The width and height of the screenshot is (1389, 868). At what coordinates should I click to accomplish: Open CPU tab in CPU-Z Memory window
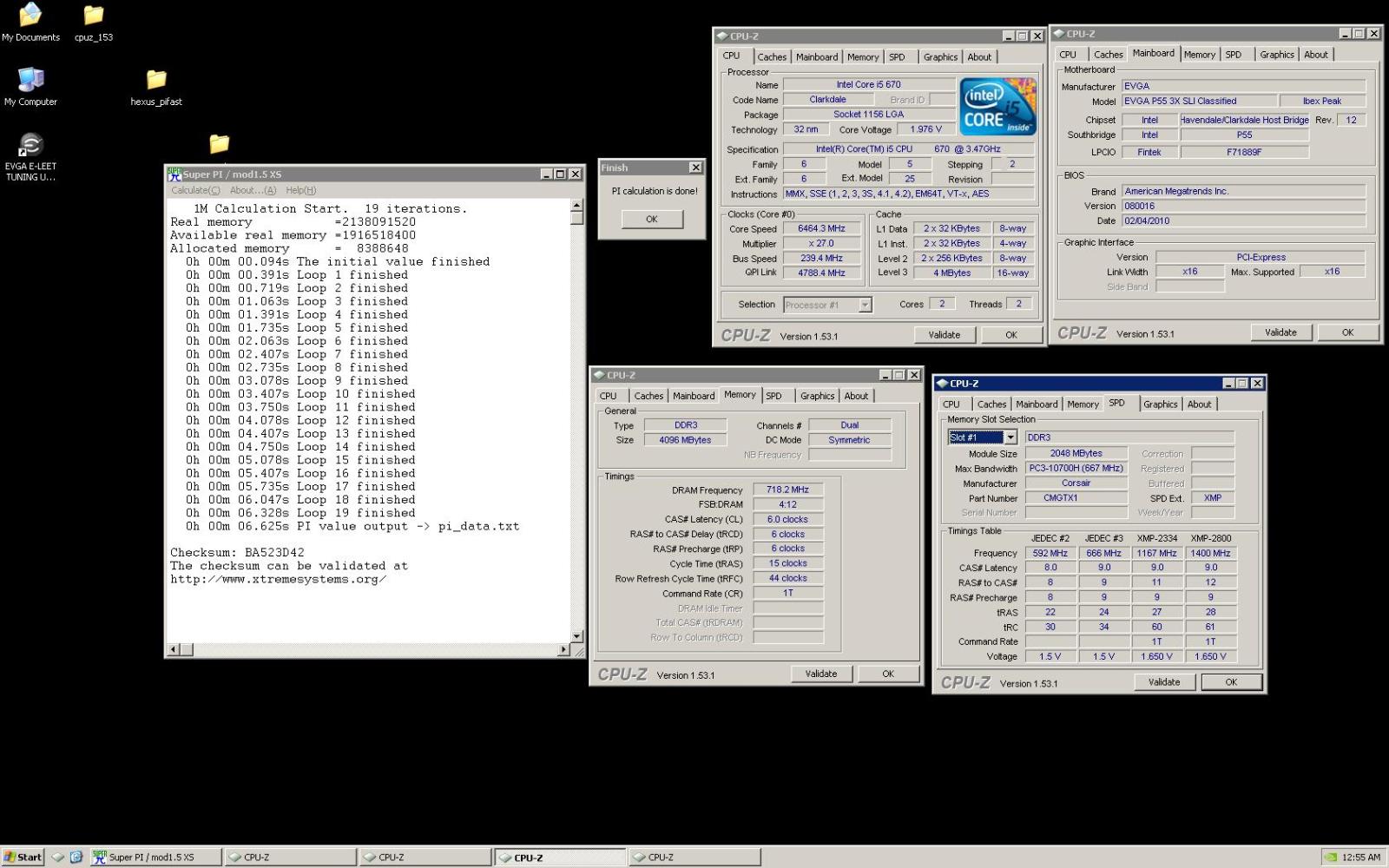pyautogui.click(x=608, y=396)
